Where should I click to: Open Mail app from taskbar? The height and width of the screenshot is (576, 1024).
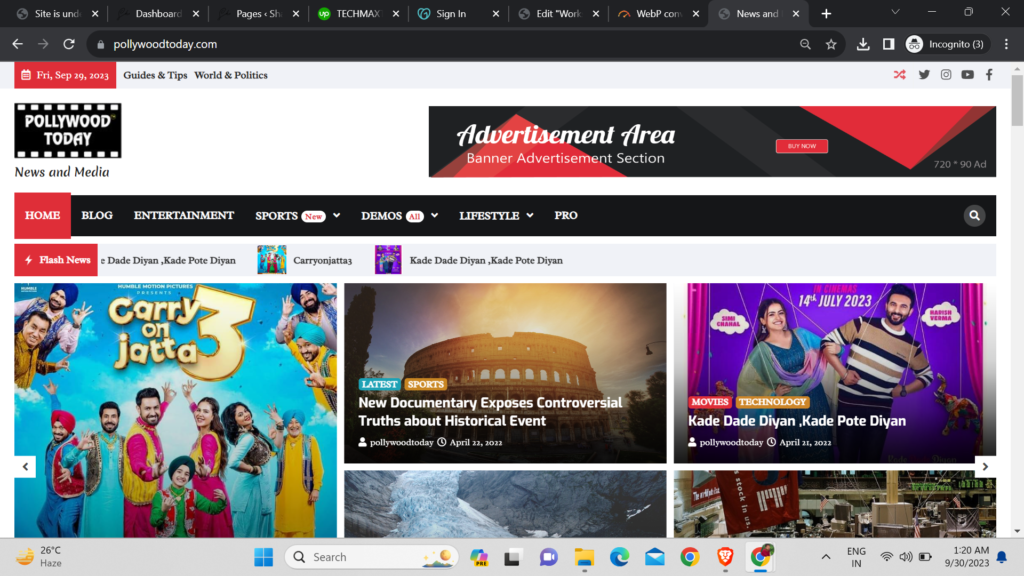point(654,557)
